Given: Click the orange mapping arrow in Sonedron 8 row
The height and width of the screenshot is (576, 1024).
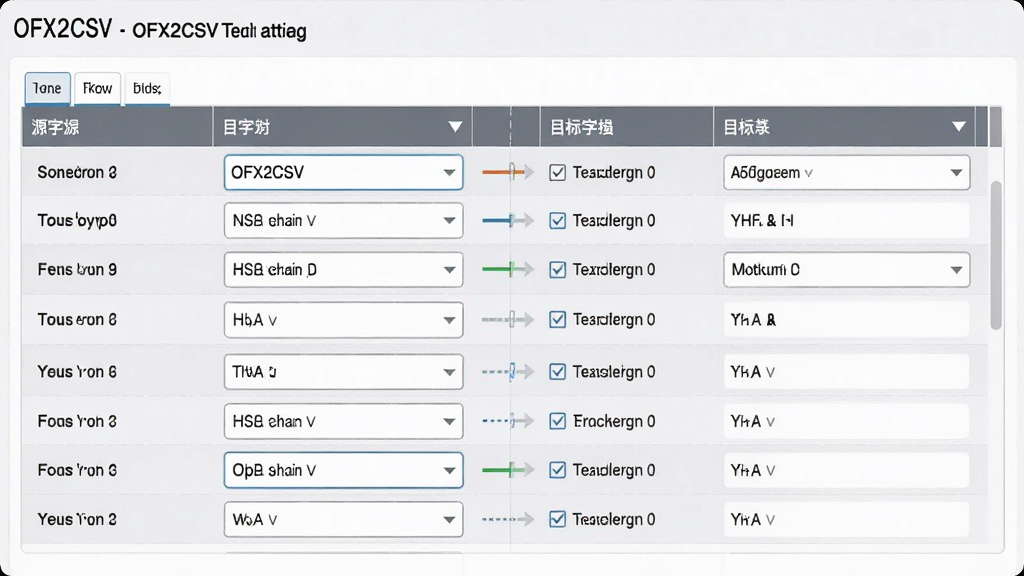Looking at the screenshot, I should point(508,172).
